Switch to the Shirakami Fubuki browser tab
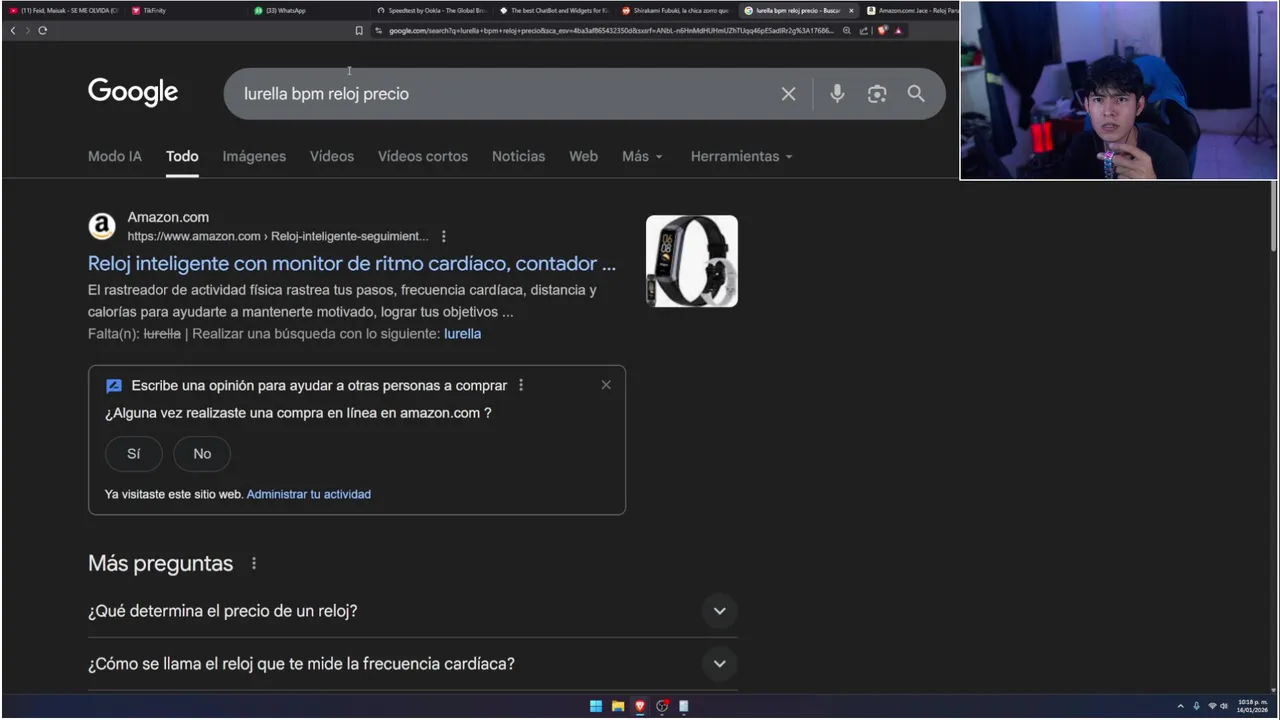 pos(676,10)
